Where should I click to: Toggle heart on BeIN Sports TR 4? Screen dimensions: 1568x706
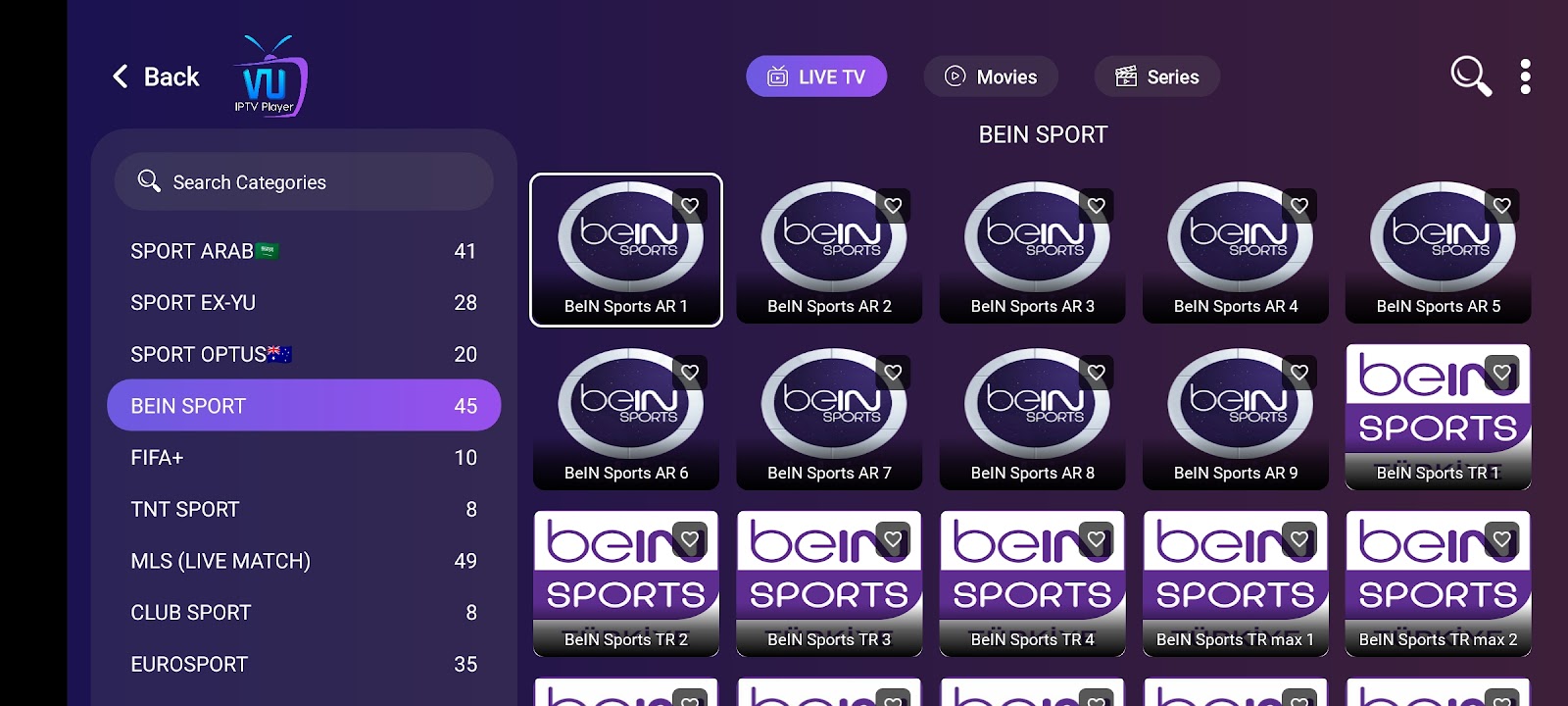tap(1097, 539)
